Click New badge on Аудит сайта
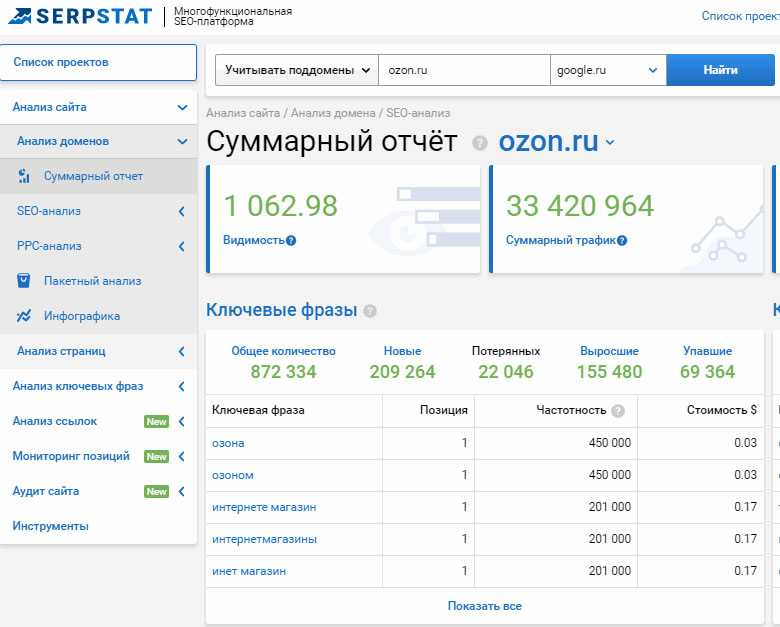 click(x=157, y=492)
